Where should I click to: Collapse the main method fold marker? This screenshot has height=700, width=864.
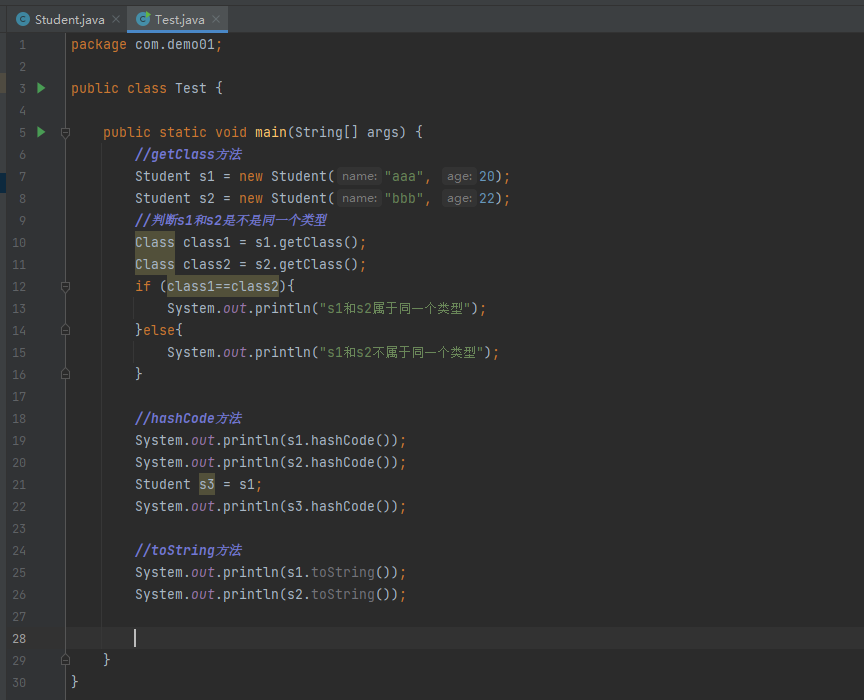tap(65, 133)
